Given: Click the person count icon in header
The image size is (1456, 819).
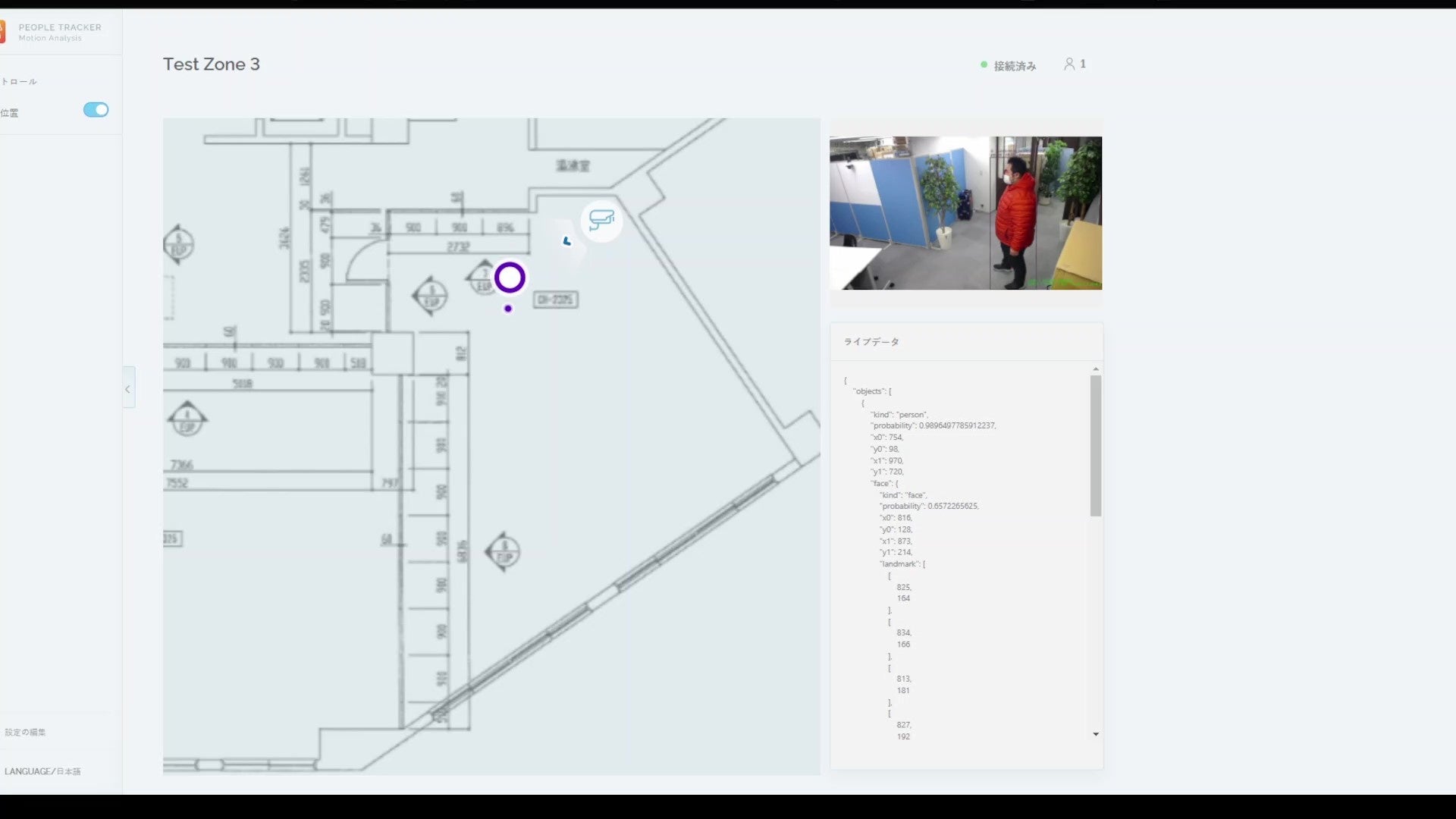Looking at the screenshot, I should point(1069,64).
